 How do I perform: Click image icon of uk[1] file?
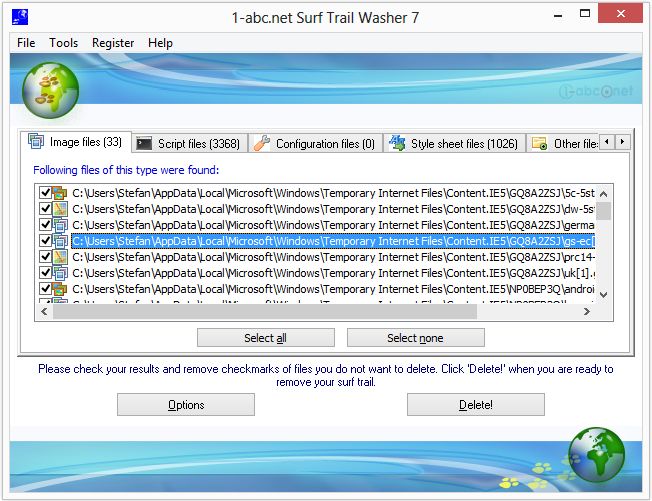point(59,273)
